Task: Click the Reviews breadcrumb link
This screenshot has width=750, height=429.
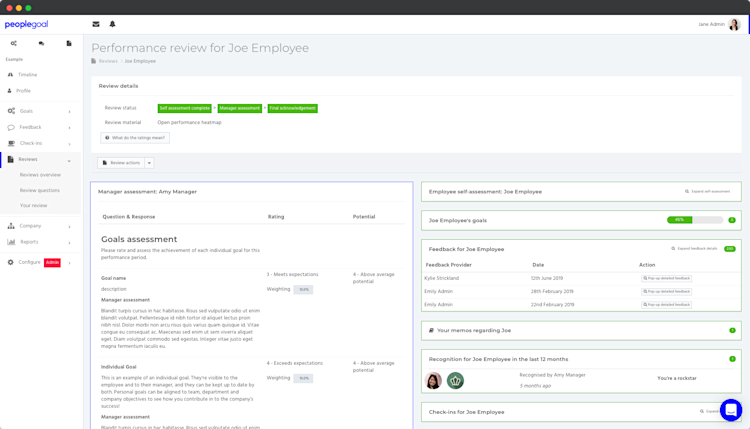Action: point(108,61)
